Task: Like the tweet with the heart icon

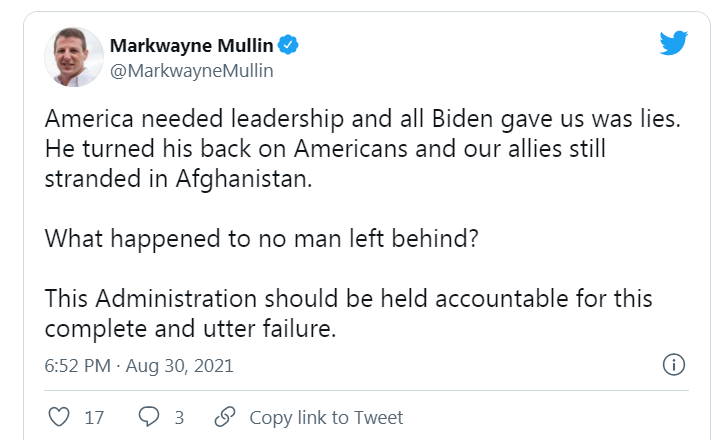Action: pos(59,417)
